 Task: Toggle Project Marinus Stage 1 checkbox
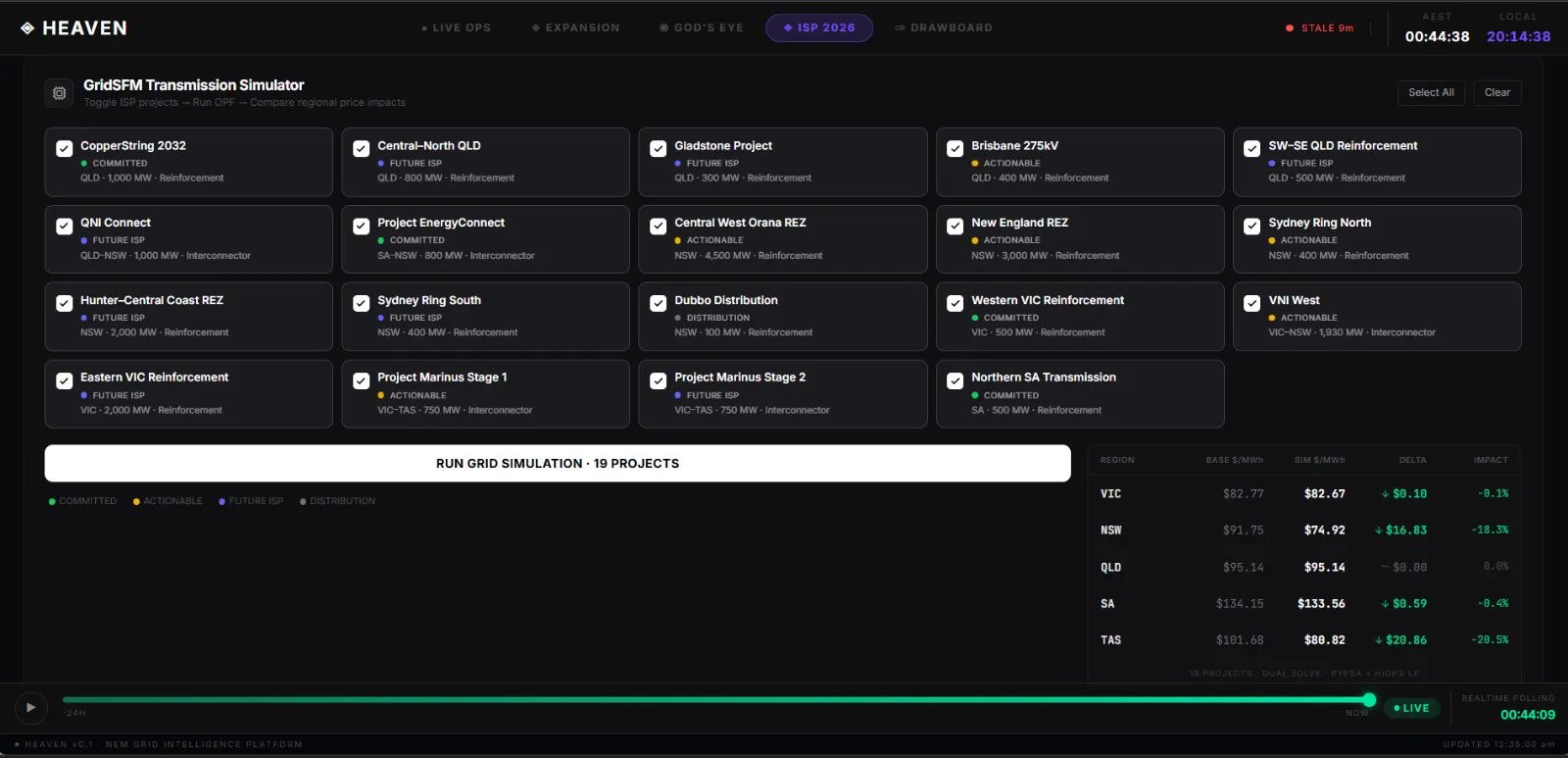361,381
